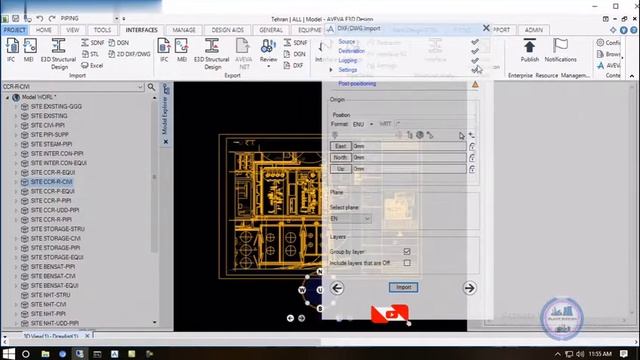Switch to the MANAGE tab

(x=184, y=30)
